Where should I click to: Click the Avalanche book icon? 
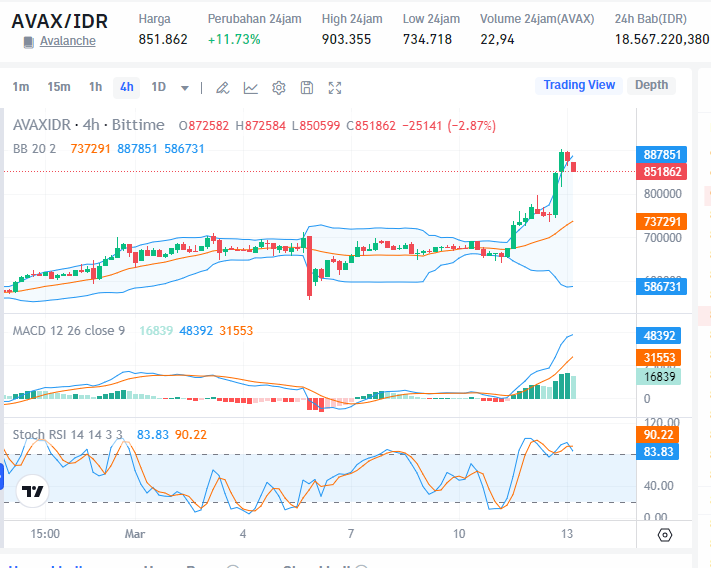point(29,42)
